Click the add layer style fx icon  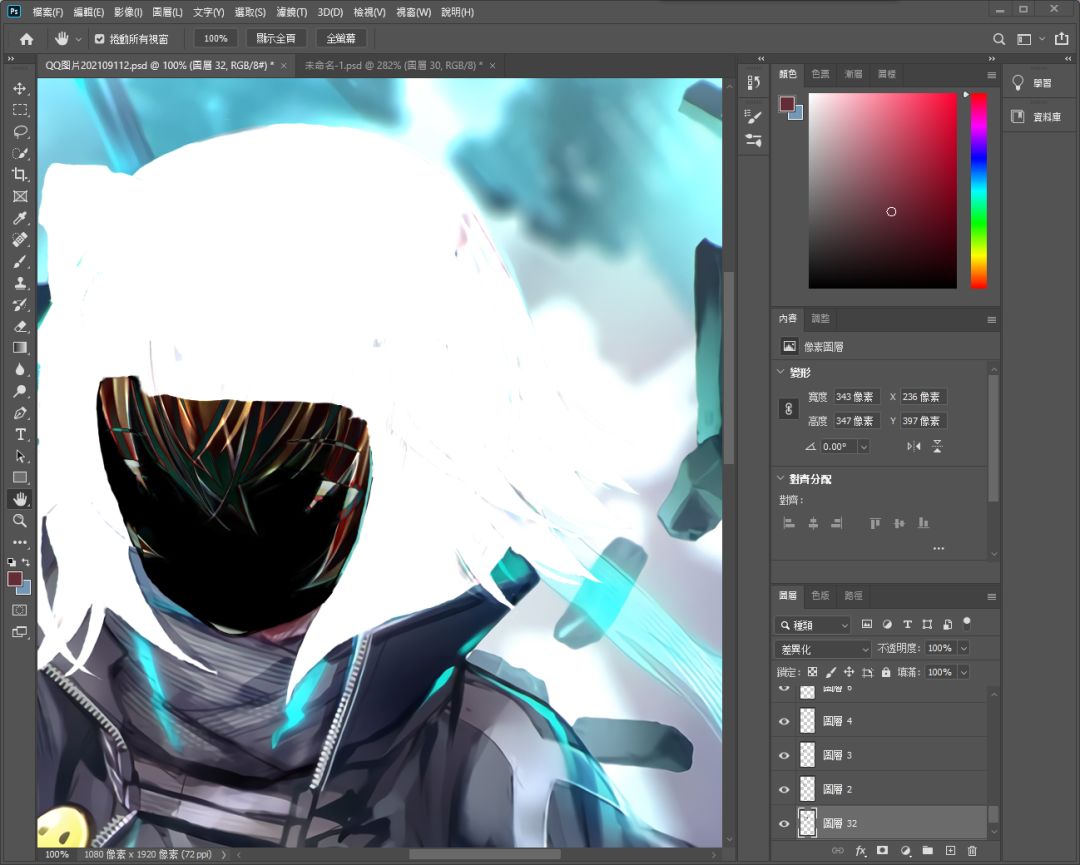[x=860, y=851]
